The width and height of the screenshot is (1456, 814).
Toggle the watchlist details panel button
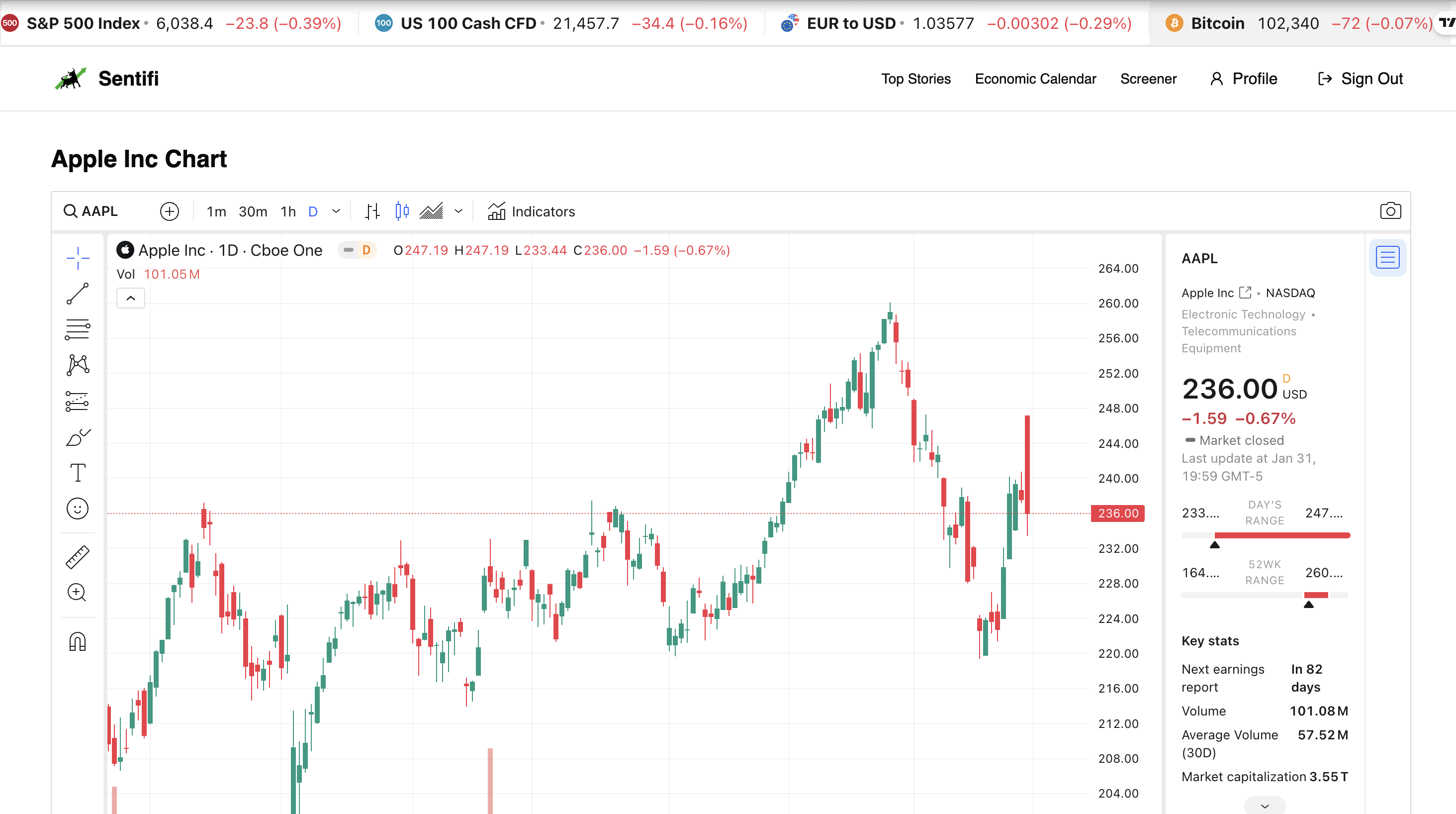[1387, 258]
